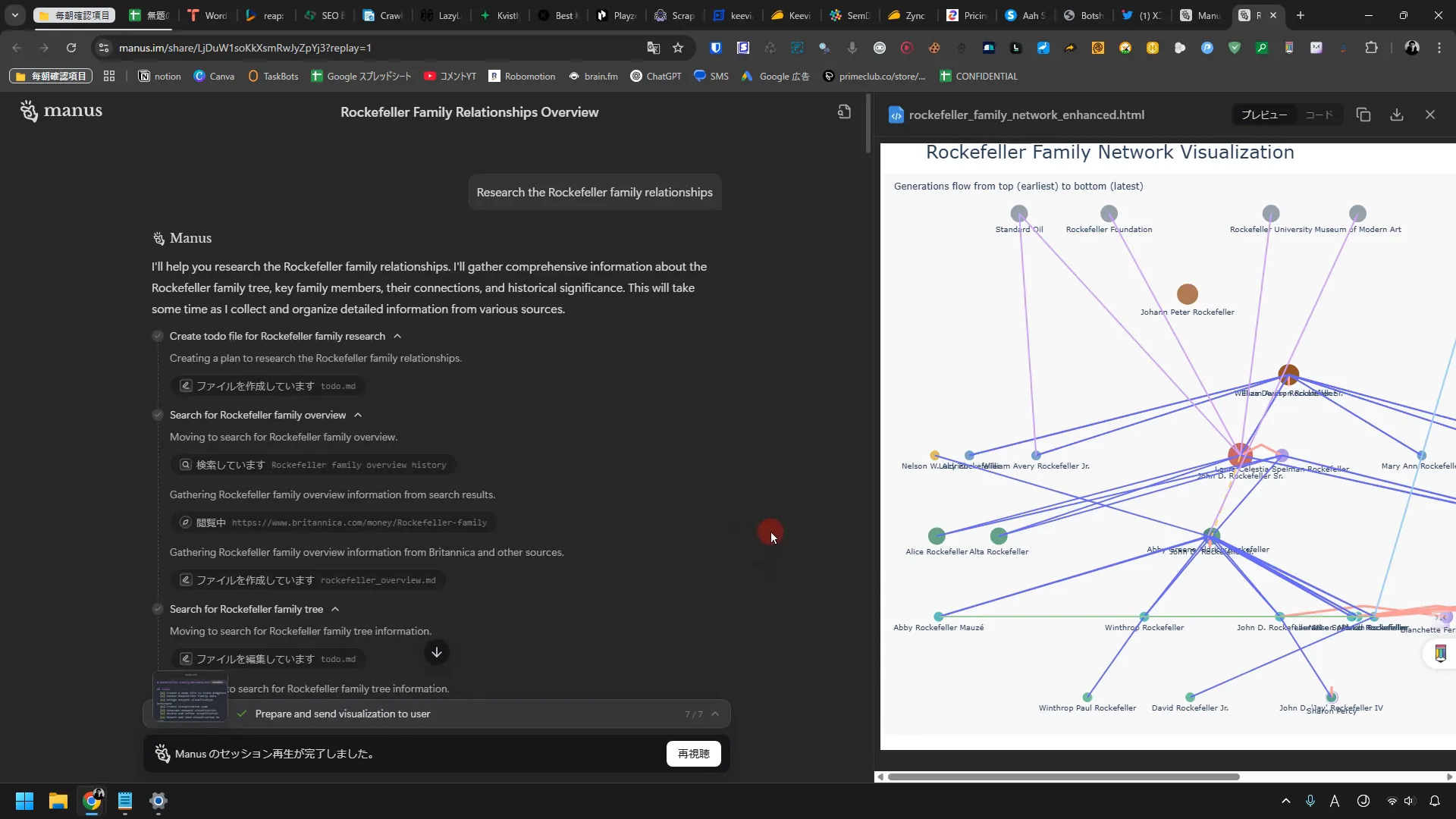1456x819 pixels.
Task: Open Settings gear from taskbar
Action: coord(158,801)
